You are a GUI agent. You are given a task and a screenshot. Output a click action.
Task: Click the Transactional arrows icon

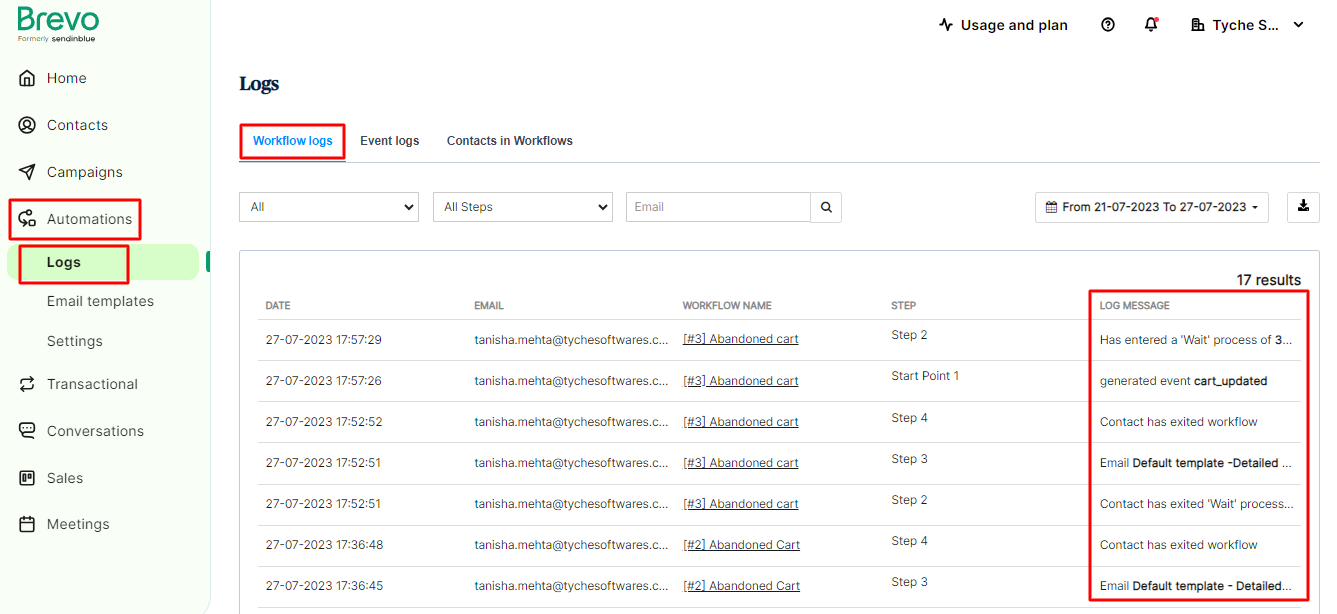point(27,384)
